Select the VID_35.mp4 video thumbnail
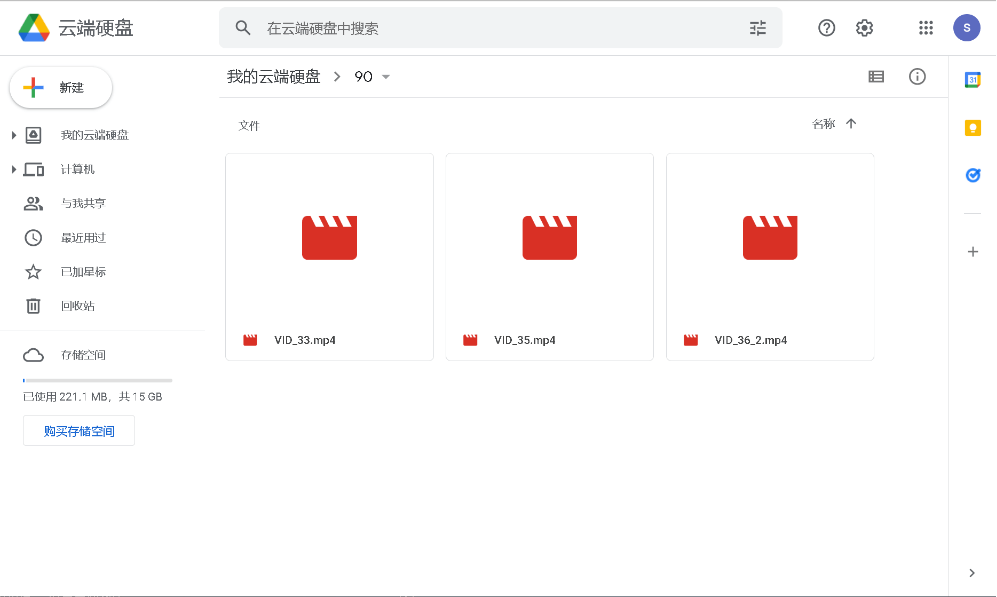The width and height of the screenshot is (997, 597). coord(549,238)
